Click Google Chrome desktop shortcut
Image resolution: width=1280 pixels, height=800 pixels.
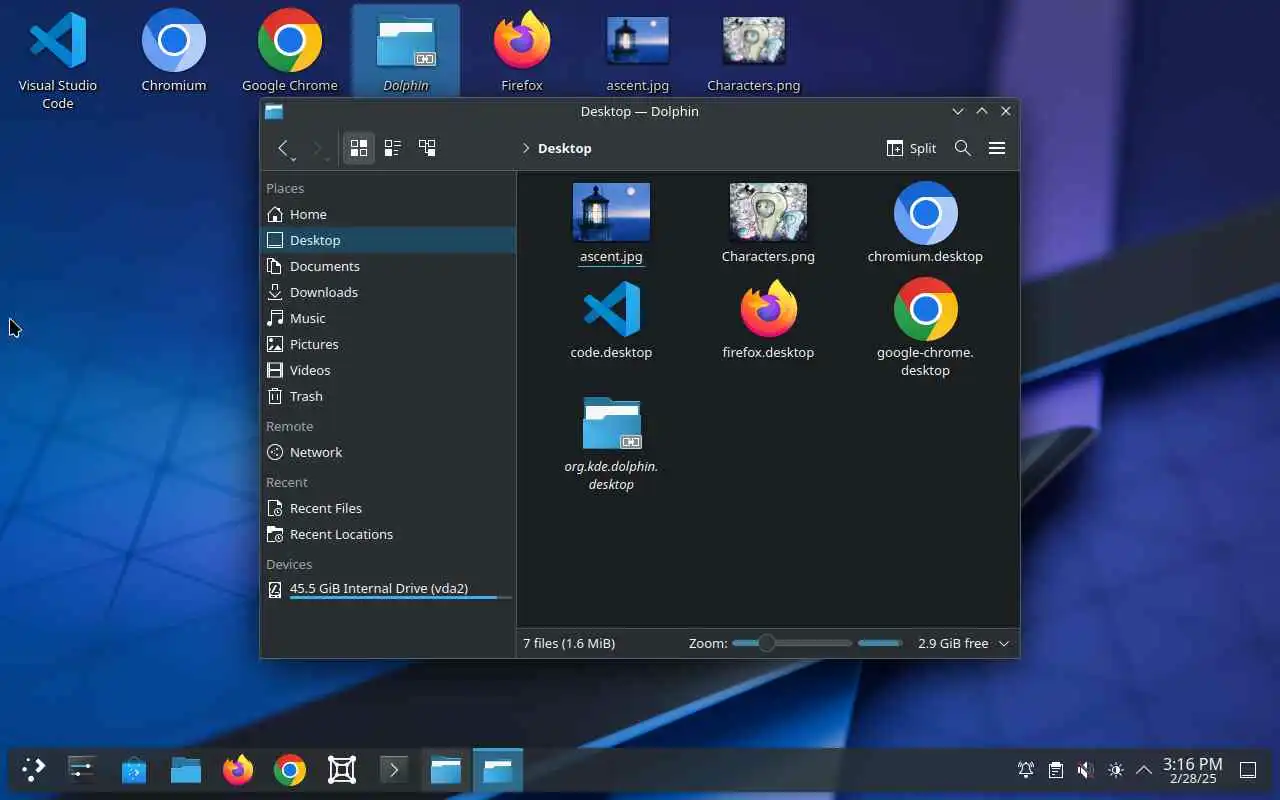point(290,50)
